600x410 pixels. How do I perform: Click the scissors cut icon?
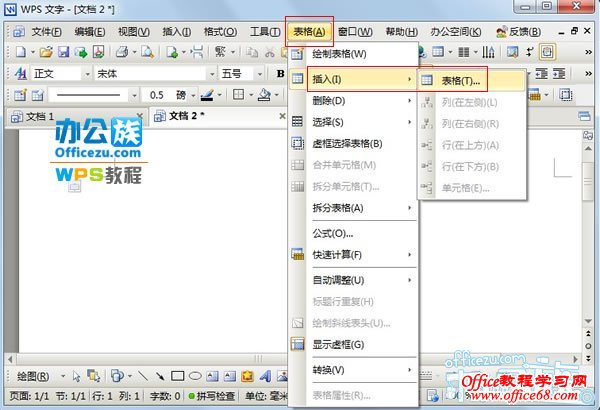coord(270,52)
